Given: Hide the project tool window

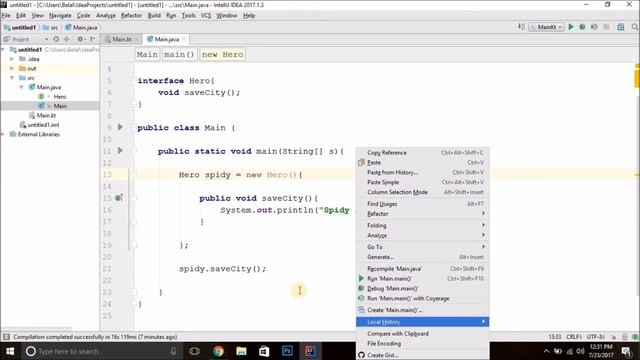Looking at the screenshot, I should pos(93,39).
